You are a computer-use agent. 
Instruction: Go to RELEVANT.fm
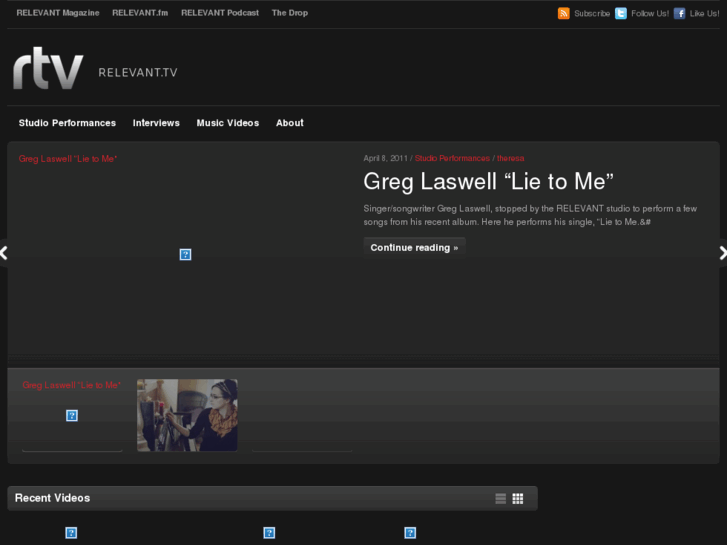tap(140, 13)
